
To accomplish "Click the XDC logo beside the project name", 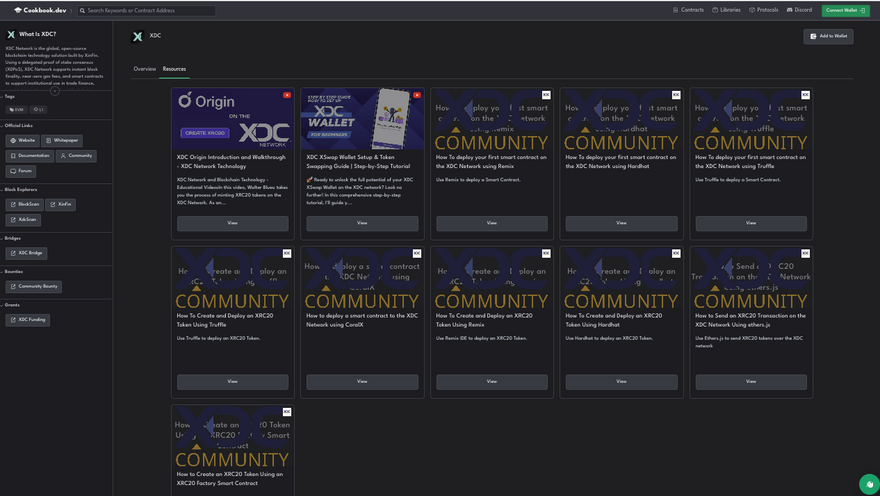I will pos(137,36).
